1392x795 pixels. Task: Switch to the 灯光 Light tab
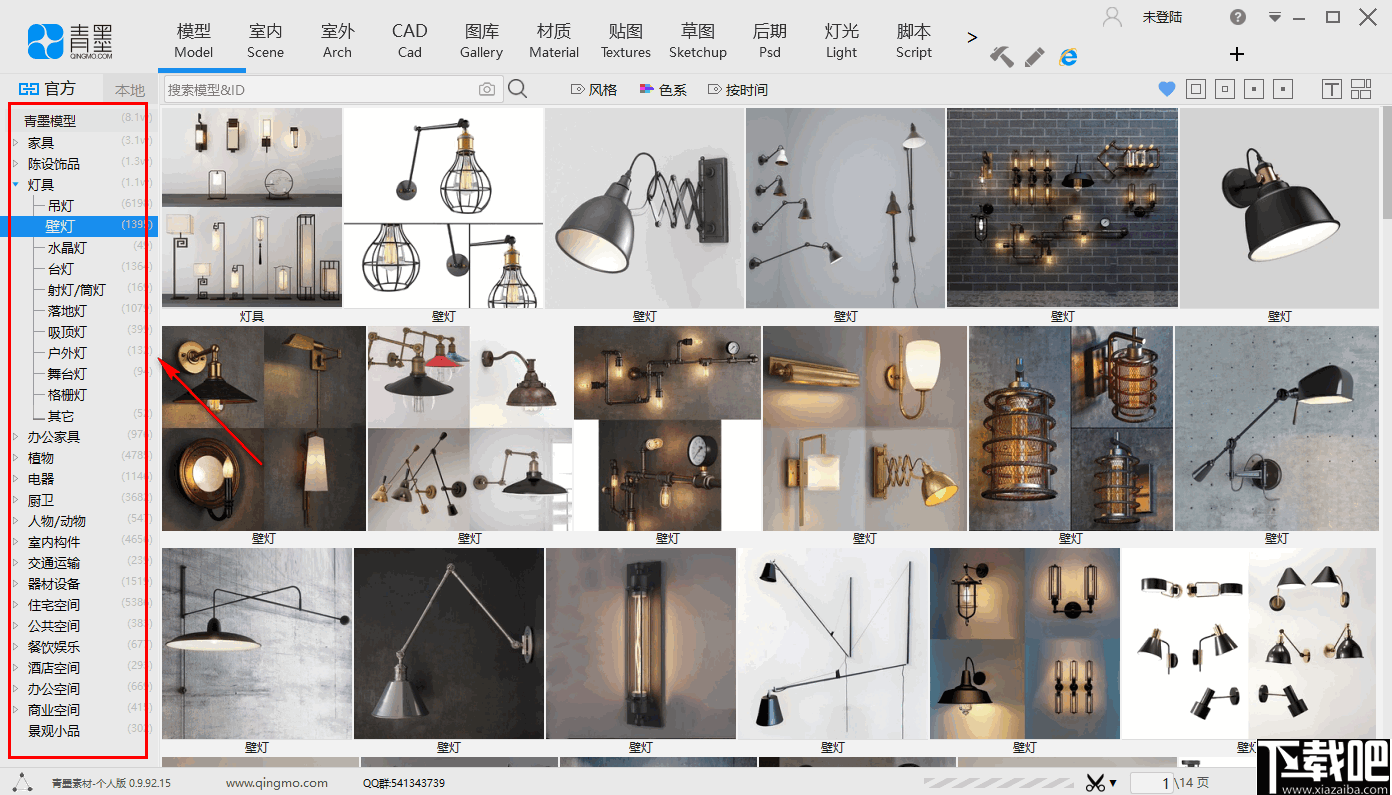point(842,41)
